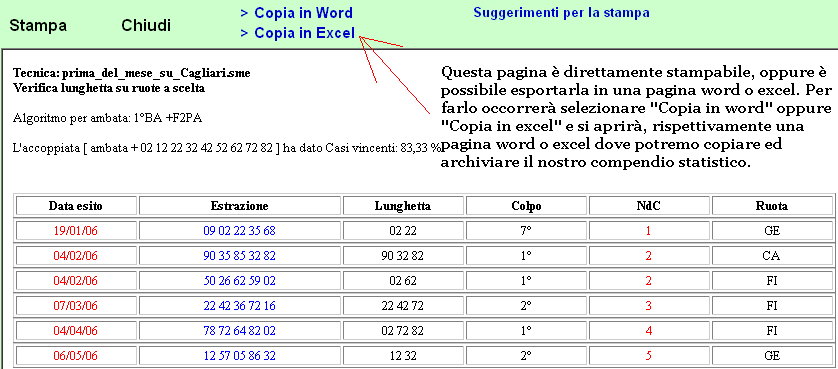Click the Stampa button
The width and height of the screenshot is (838, 369).
click(38, 25)
